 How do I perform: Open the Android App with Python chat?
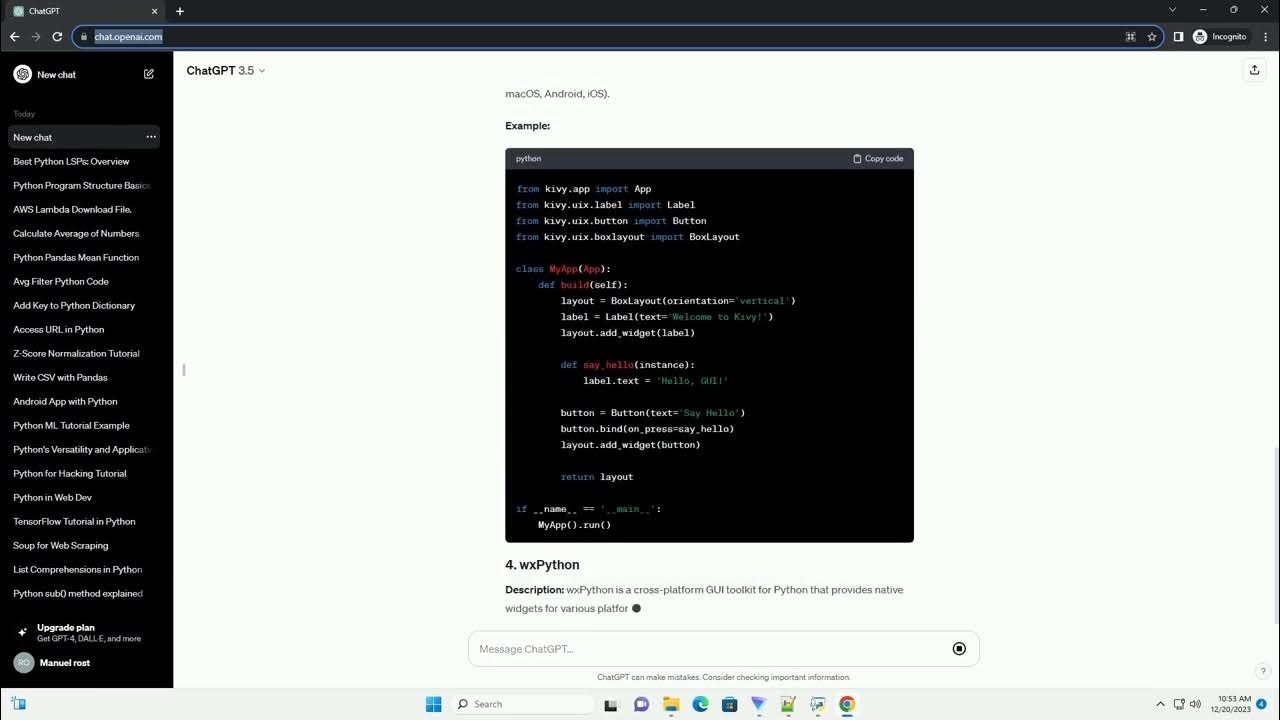(84, 401)
